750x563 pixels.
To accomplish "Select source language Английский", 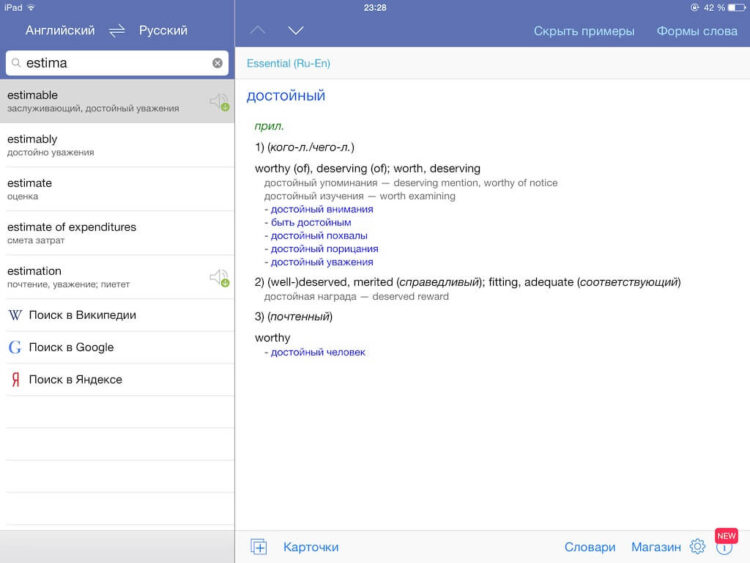I will tap(60, 31).
